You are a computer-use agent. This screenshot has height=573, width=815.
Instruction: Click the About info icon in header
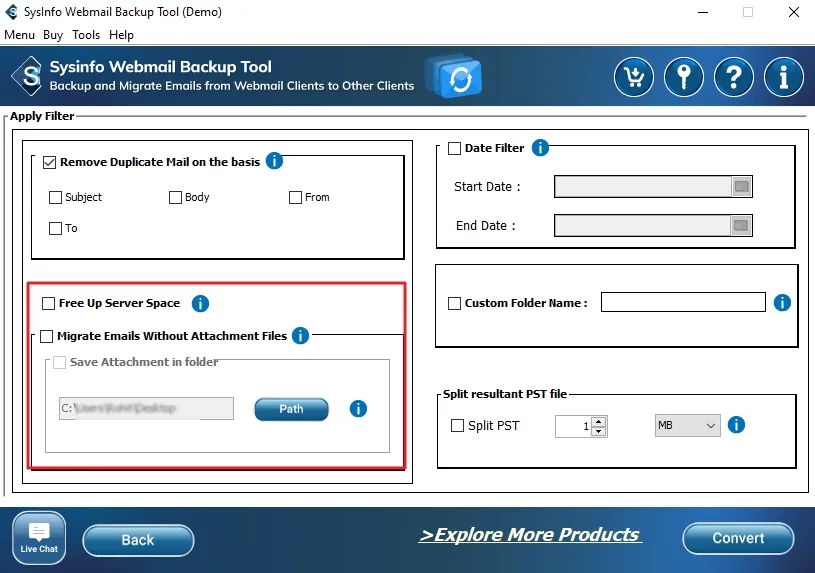click(783, 77)
